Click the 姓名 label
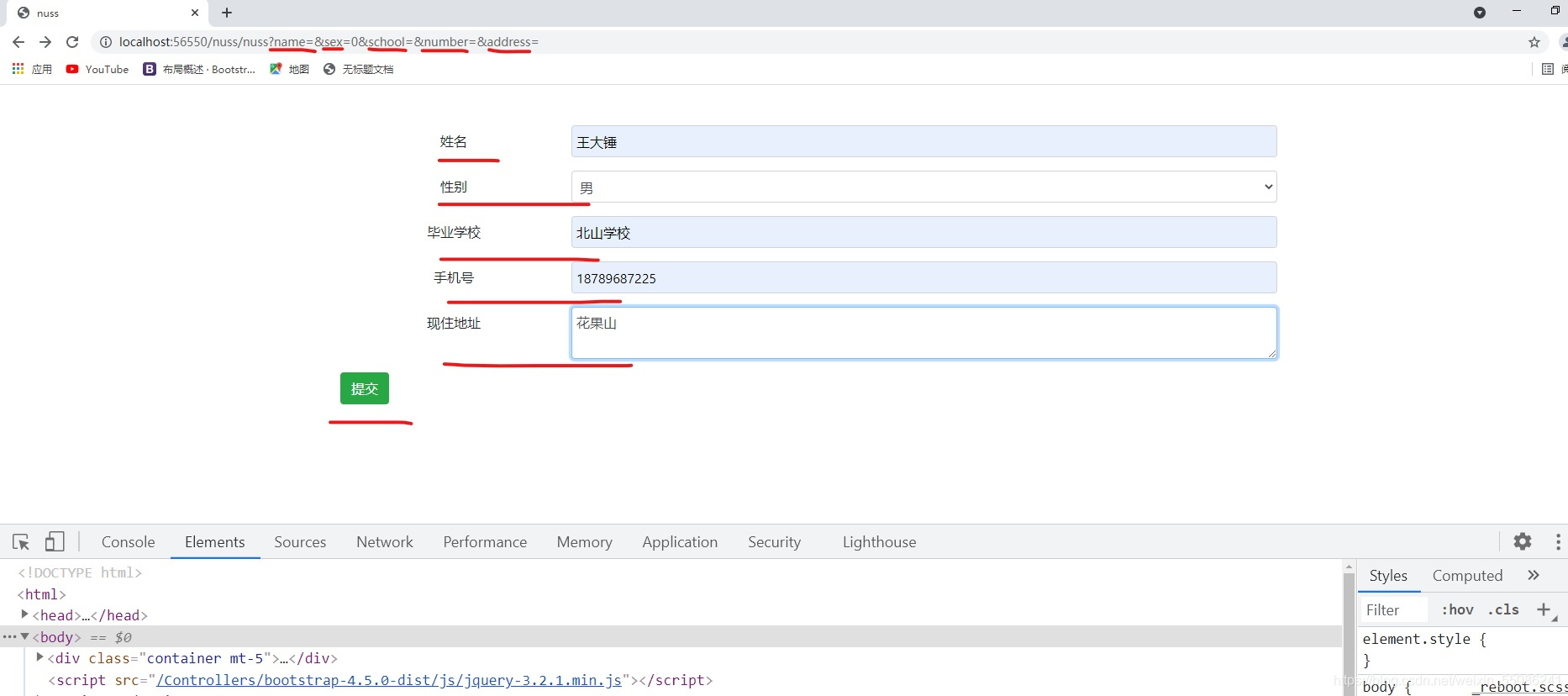The image size is (1568, 696). click(x=454, y=141)
